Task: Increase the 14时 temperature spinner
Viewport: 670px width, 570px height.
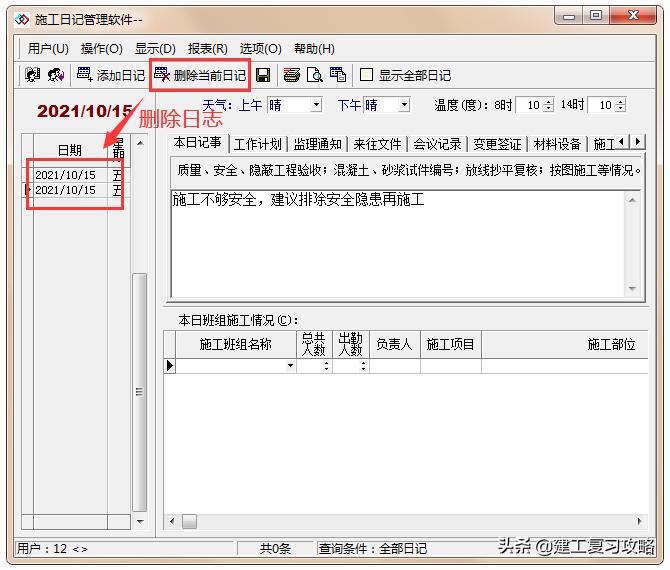Action: [x=621, y=101]
